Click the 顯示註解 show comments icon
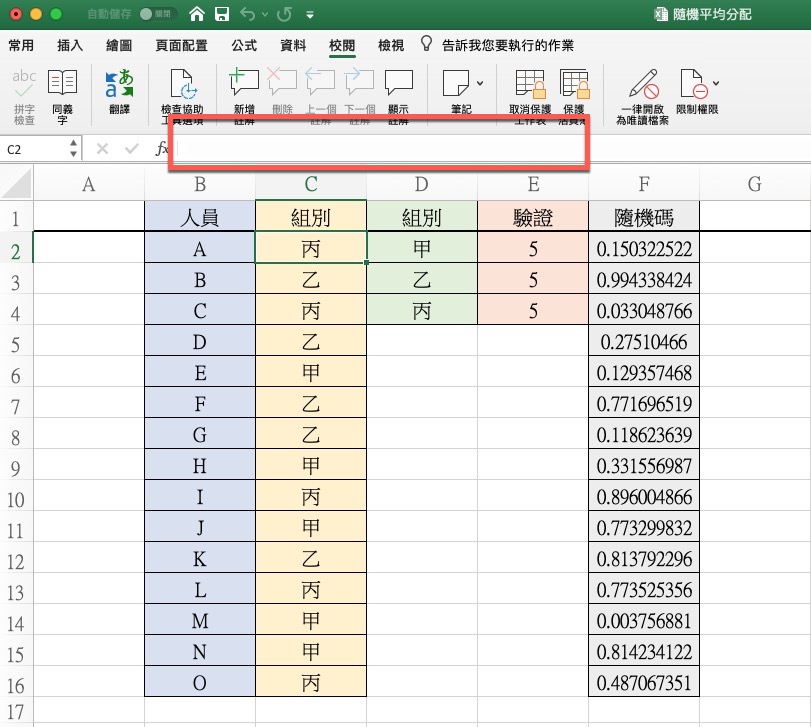Viewport: 811px width, 727px height. coord(399,83)
